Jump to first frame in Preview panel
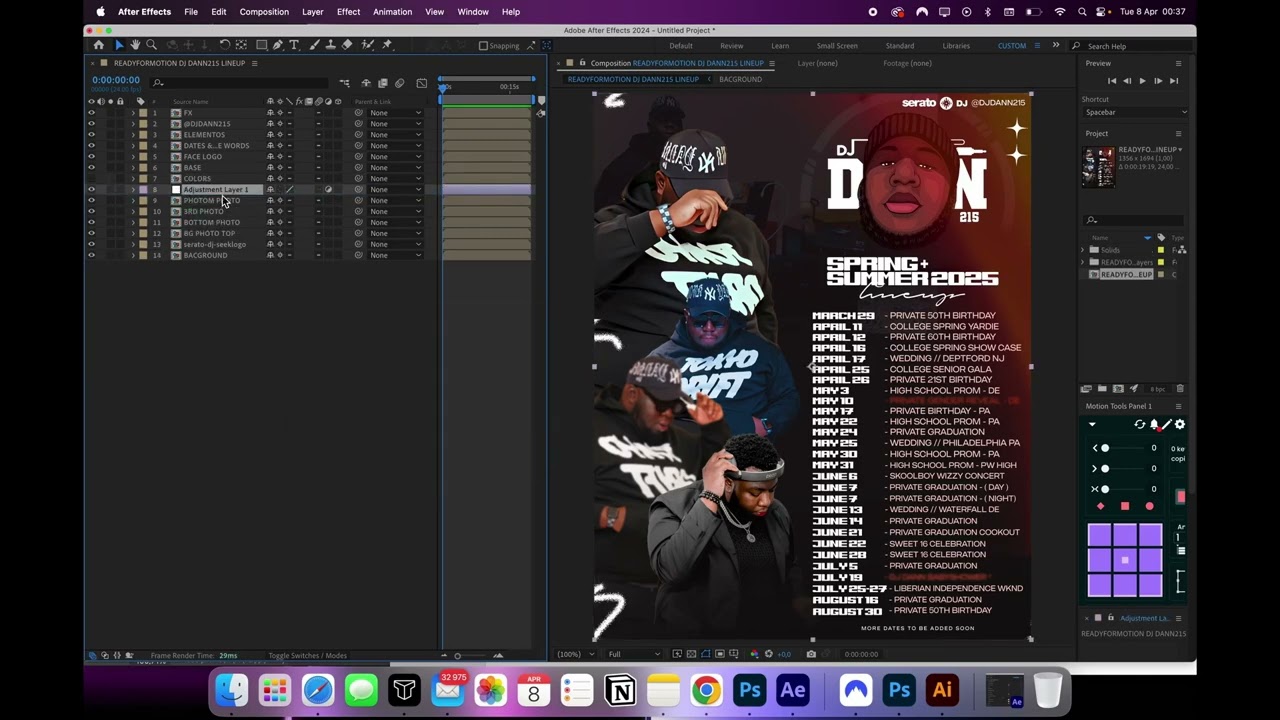The height and width of the screenshot is (720, 1280). (1112, 81)
